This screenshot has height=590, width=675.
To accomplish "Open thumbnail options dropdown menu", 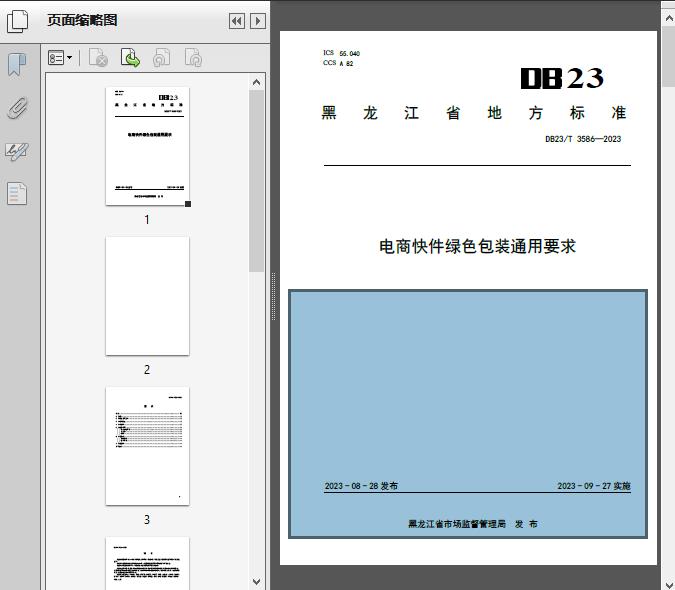I will coord(60,59).
